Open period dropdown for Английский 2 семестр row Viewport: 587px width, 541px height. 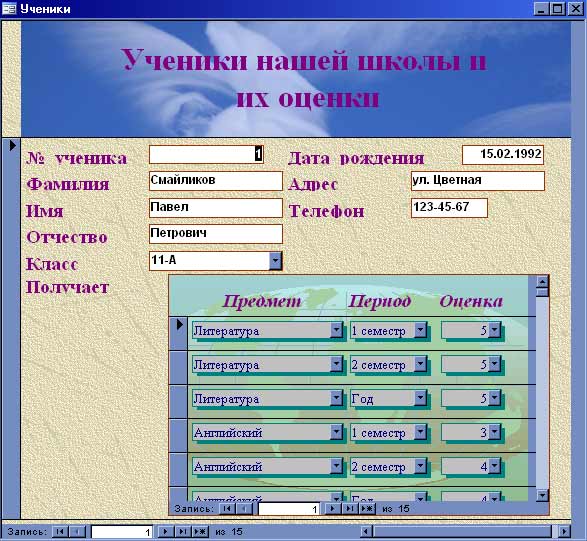420,466
